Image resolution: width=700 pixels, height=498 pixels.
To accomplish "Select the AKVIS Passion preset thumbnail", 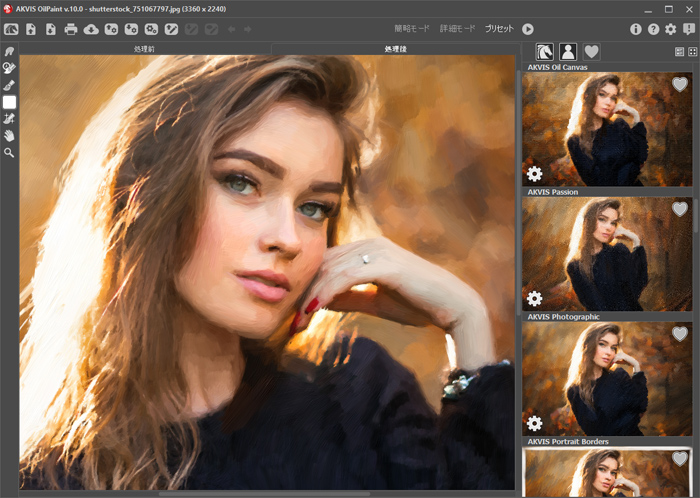I will [x=607, y=254].
